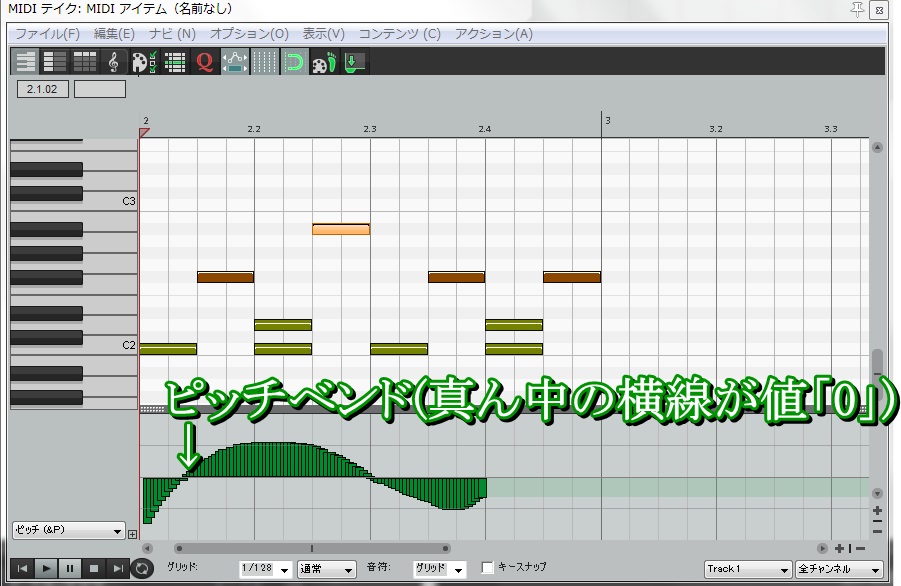Screen dimensions: 901x586
Task: Click vertical scrollbar up arrow
Action: click(x=877, y=147)
